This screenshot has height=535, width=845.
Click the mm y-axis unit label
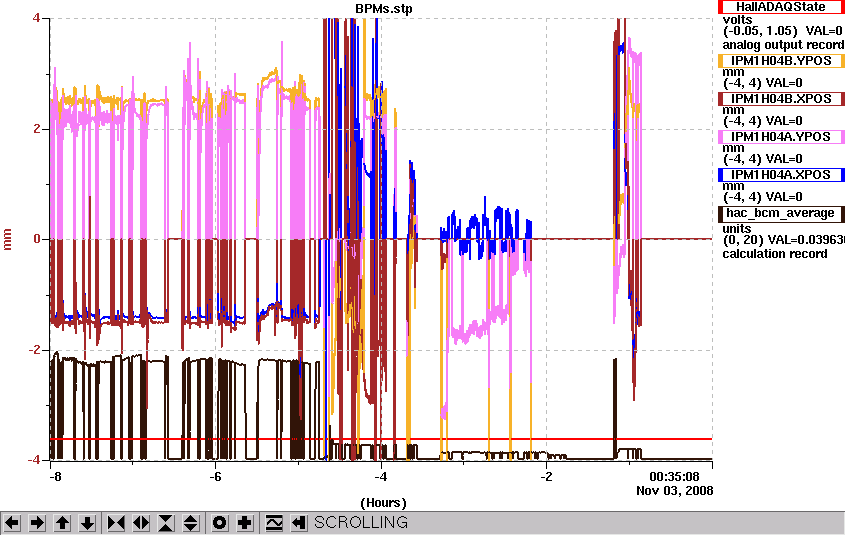[8, 239]
